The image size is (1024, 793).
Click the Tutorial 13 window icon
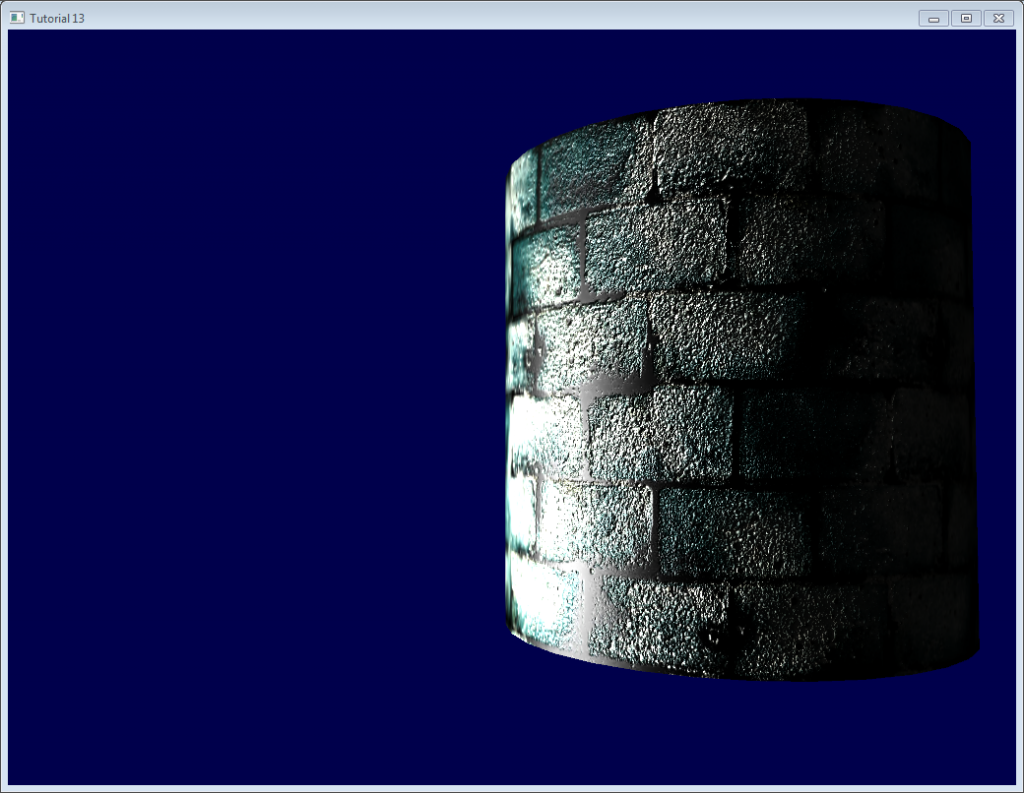(x=17, y=18)
